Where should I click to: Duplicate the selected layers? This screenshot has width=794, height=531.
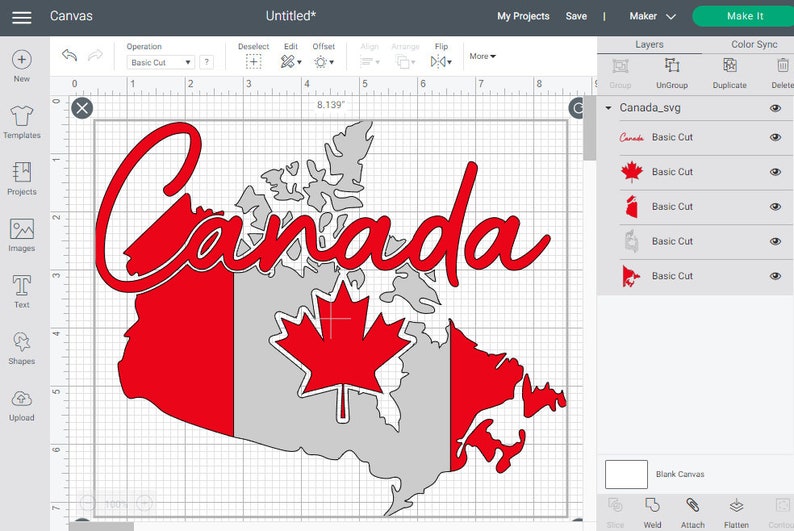point(730,73)
